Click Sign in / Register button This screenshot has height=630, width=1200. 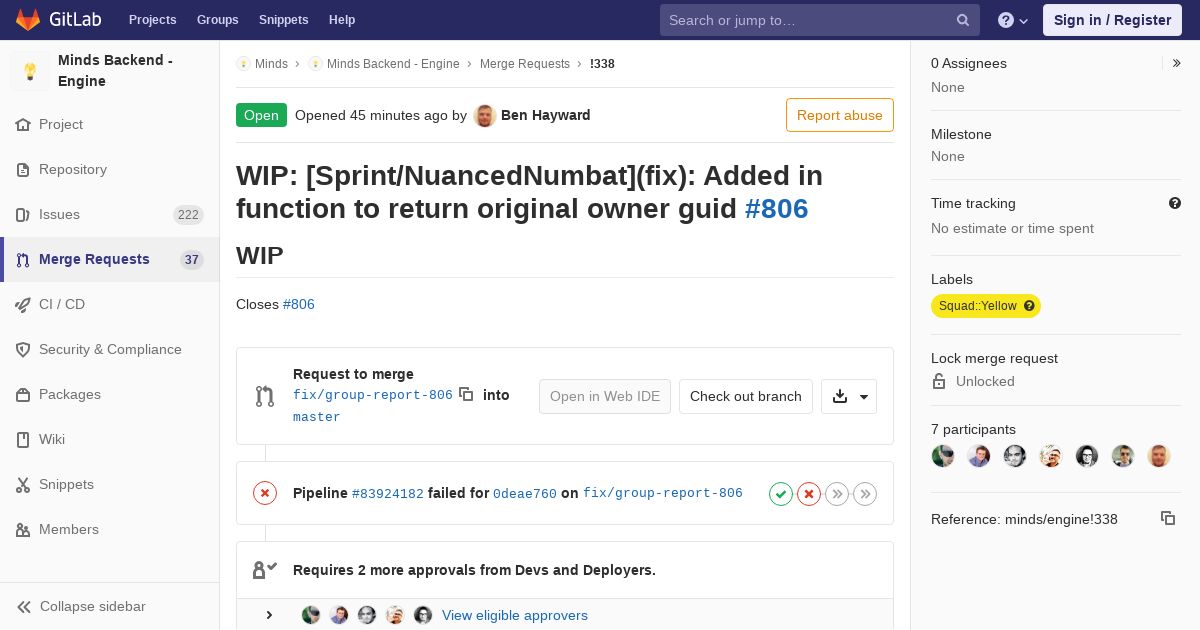click(1112, 20)
